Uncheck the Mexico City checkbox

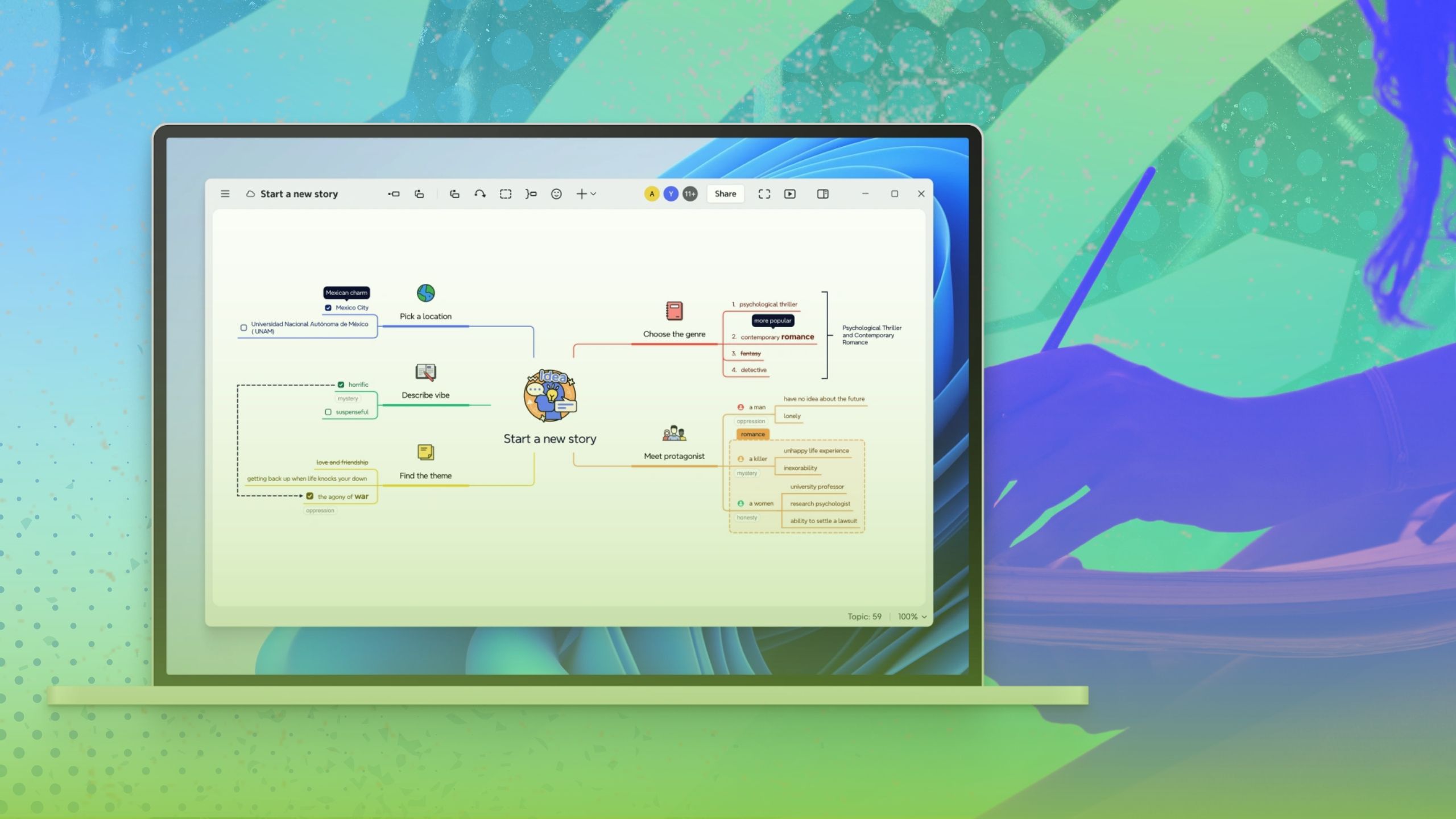coord(329,307)
